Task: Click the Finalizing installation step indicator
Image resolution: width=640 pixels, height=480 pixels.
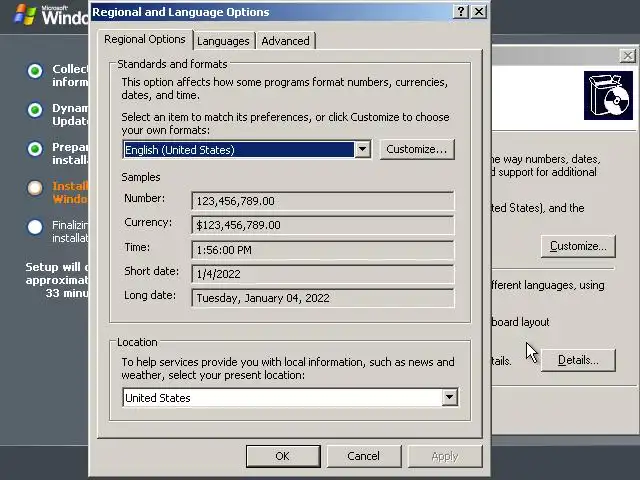Action: tap(35, 227)
